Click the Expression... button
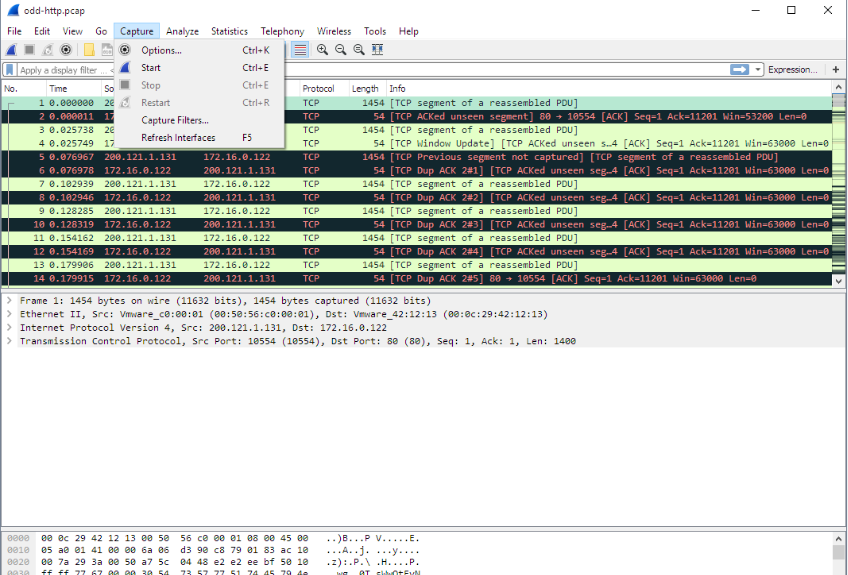848x575 pixels. 792,69
